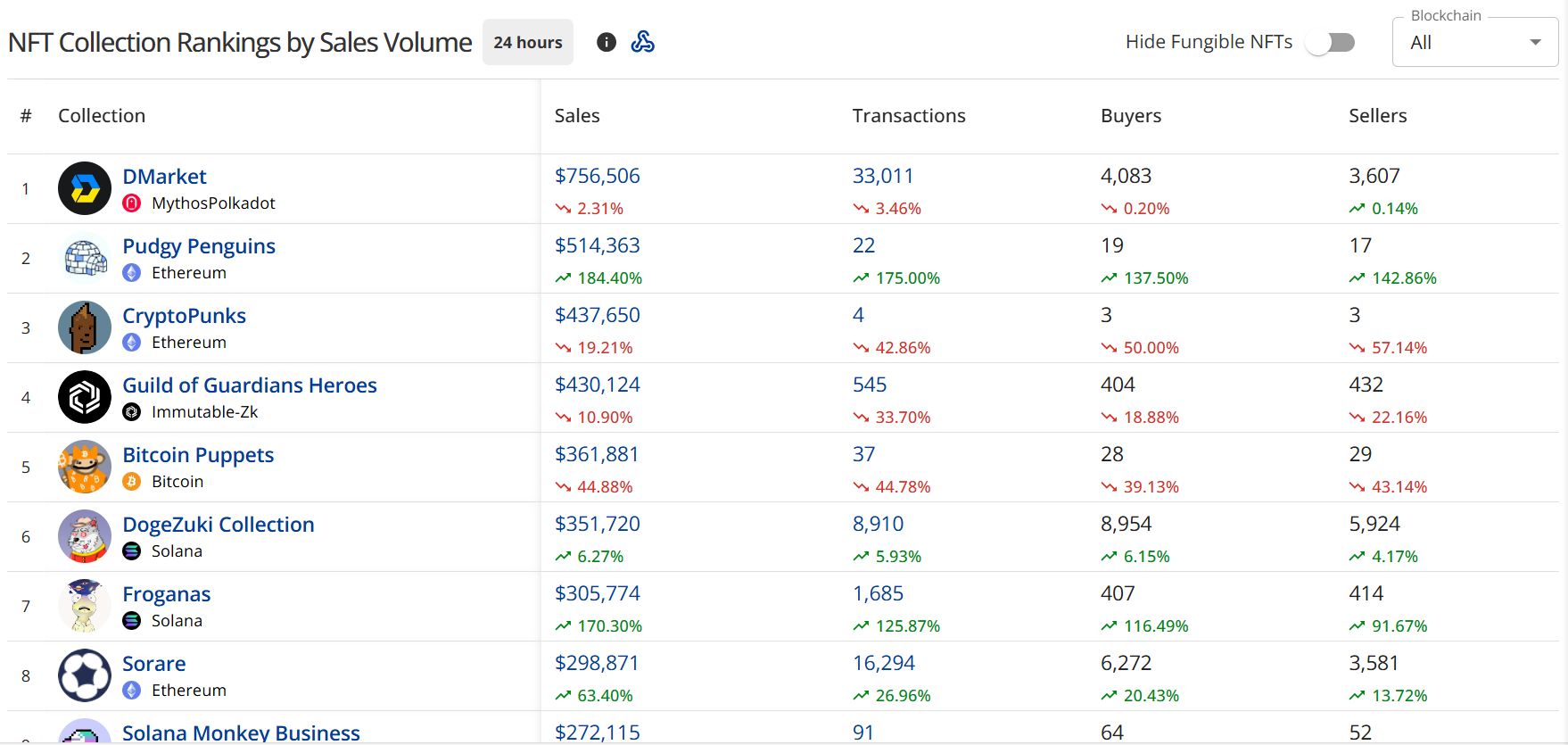Open the Froganas collection link

coord(167,594)
